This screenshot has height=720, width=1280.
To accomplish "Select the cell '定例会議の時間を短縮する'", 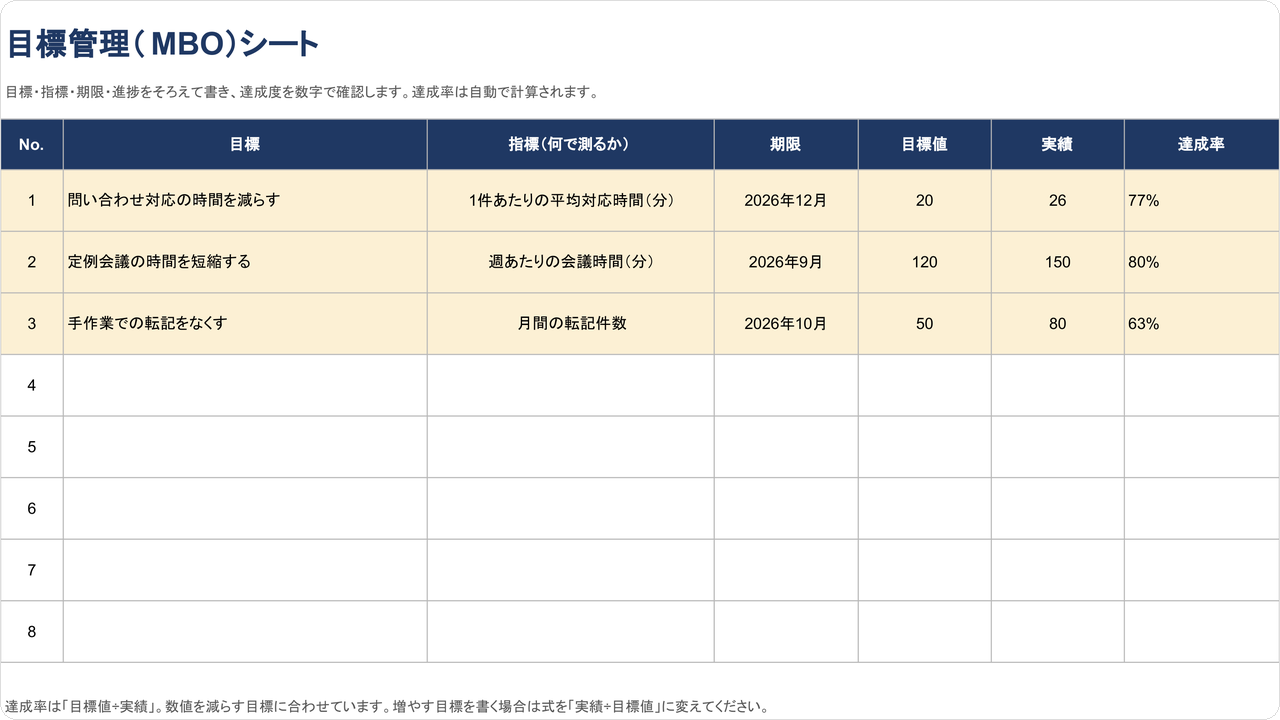I will click(245, 262).
